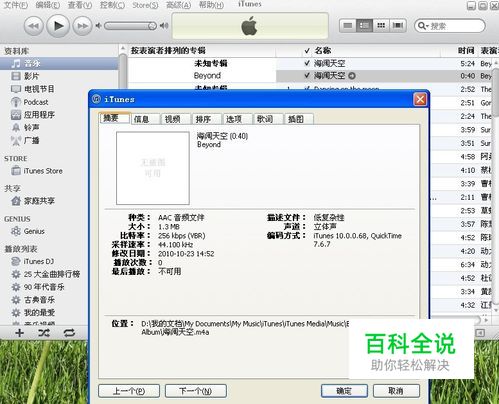
Task: Skip ahead with the Next track button
Action: pyautogui.click(x=82, y=26)
